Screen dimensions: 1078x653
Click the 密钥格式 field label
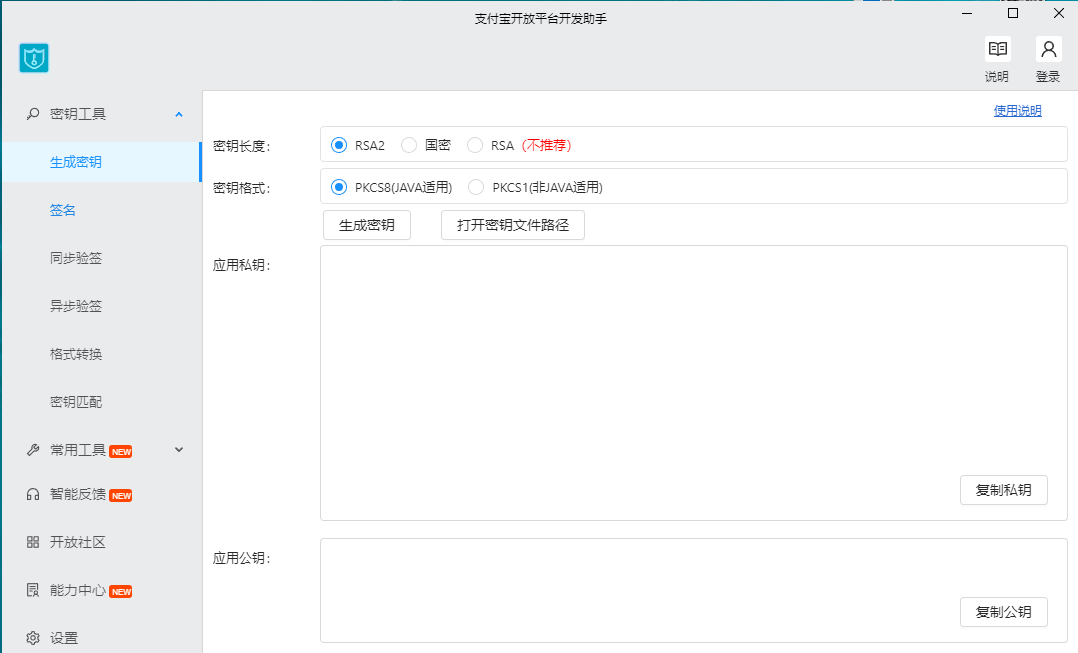pyautogui.click(x=242, y=188)
